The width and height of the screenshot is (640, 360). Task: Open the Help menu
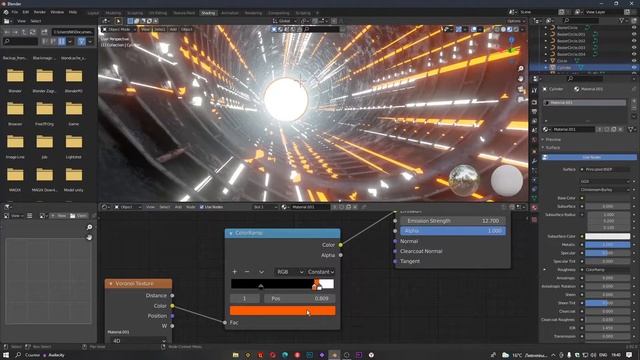(73, 12)
